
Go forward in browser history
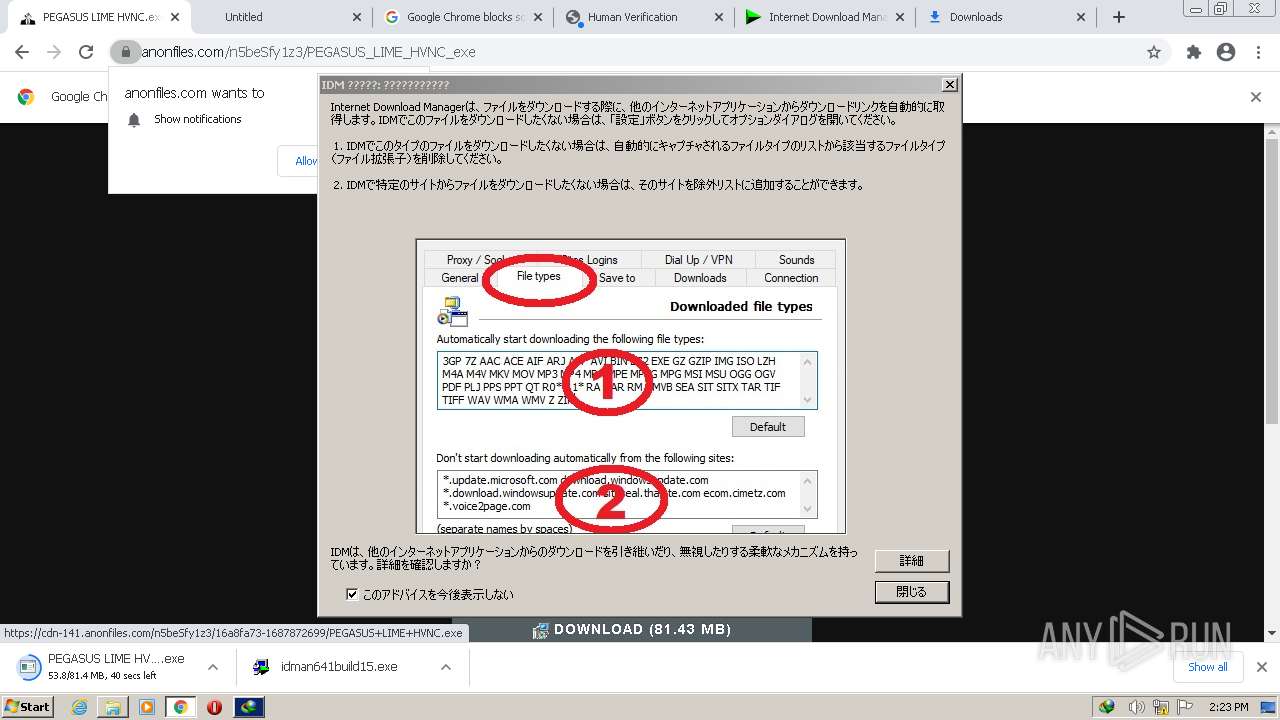(x=54, y=52)
